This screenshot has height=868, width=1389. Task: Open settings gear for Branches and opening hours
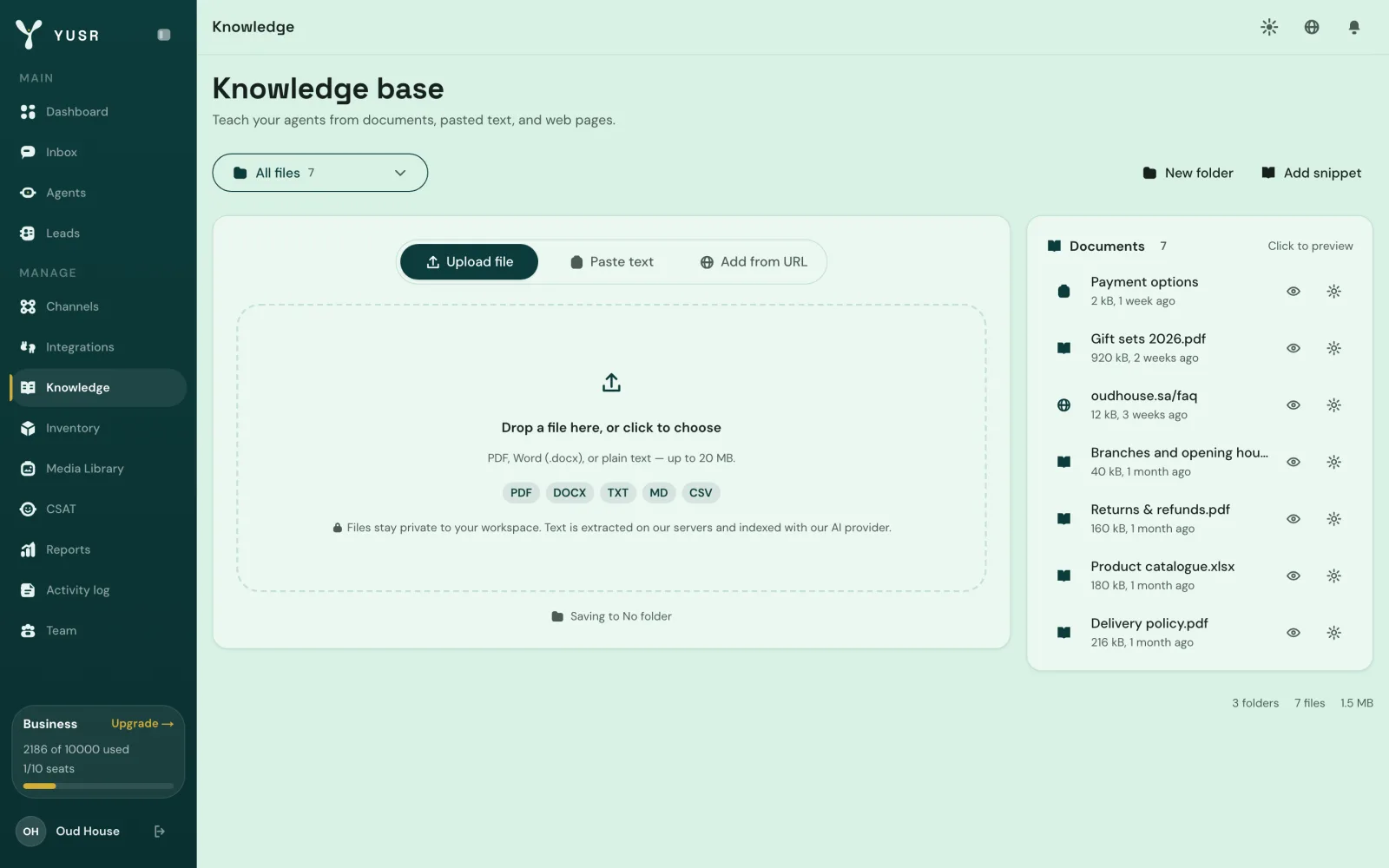1334,462
